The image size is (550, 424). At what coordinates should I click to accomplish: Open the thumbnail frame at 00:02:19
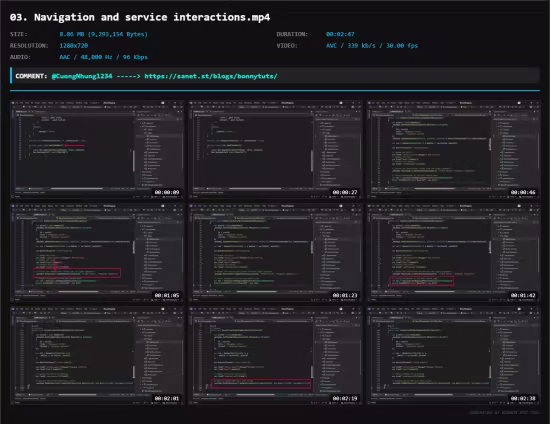pos(275,356)
